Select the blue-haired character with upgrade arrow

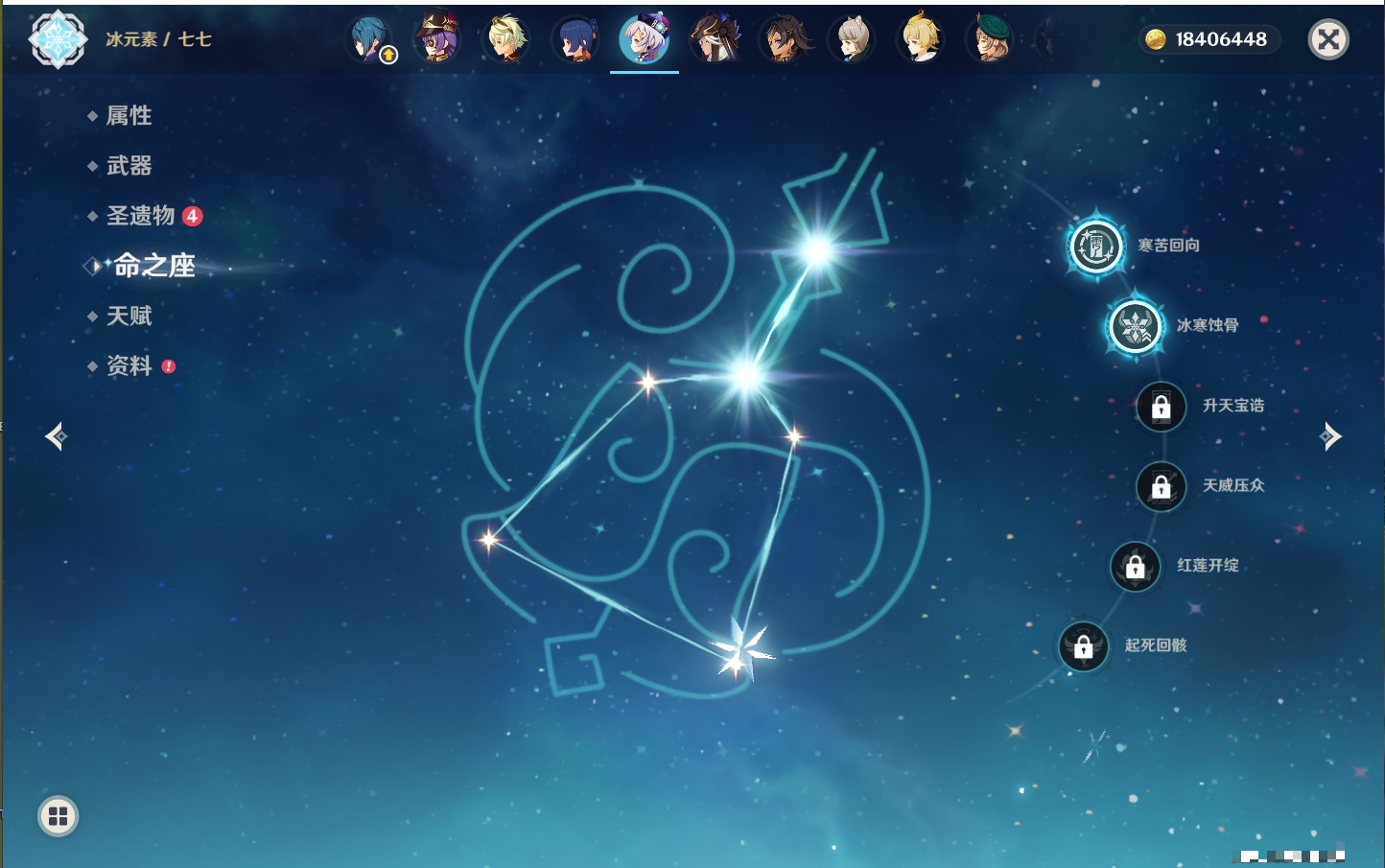point(370,39)
